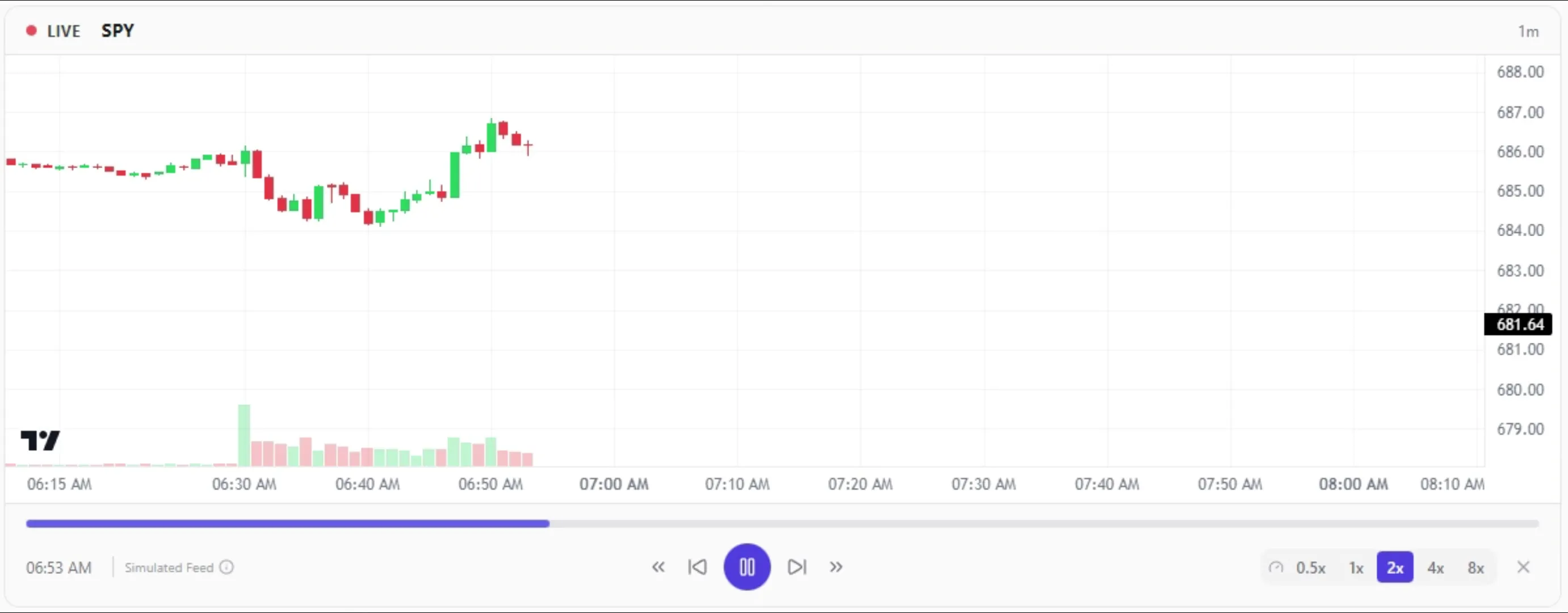This screenshot has width=1568, height=613.
Task: Click the replay progress bar
Action: tap(783, 523)
